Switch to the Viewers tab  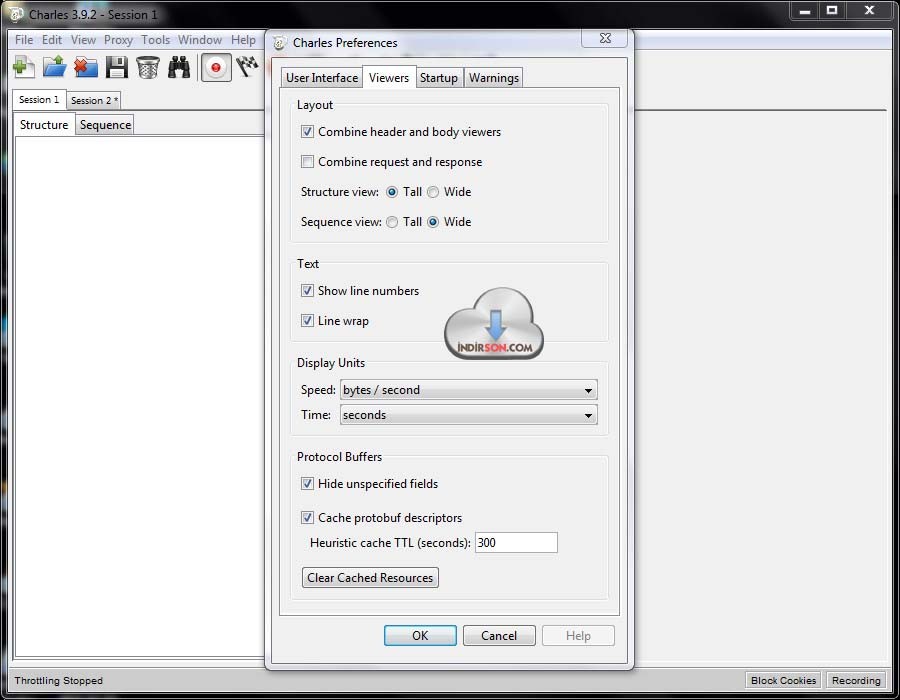pyautogui.click(x=389, y=77)
